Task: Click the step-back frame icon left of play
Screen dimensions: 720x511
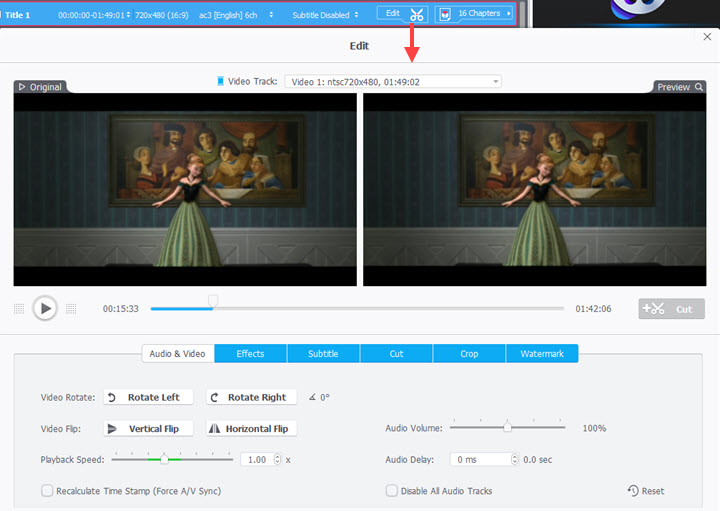Action: (x=19, y=309)
